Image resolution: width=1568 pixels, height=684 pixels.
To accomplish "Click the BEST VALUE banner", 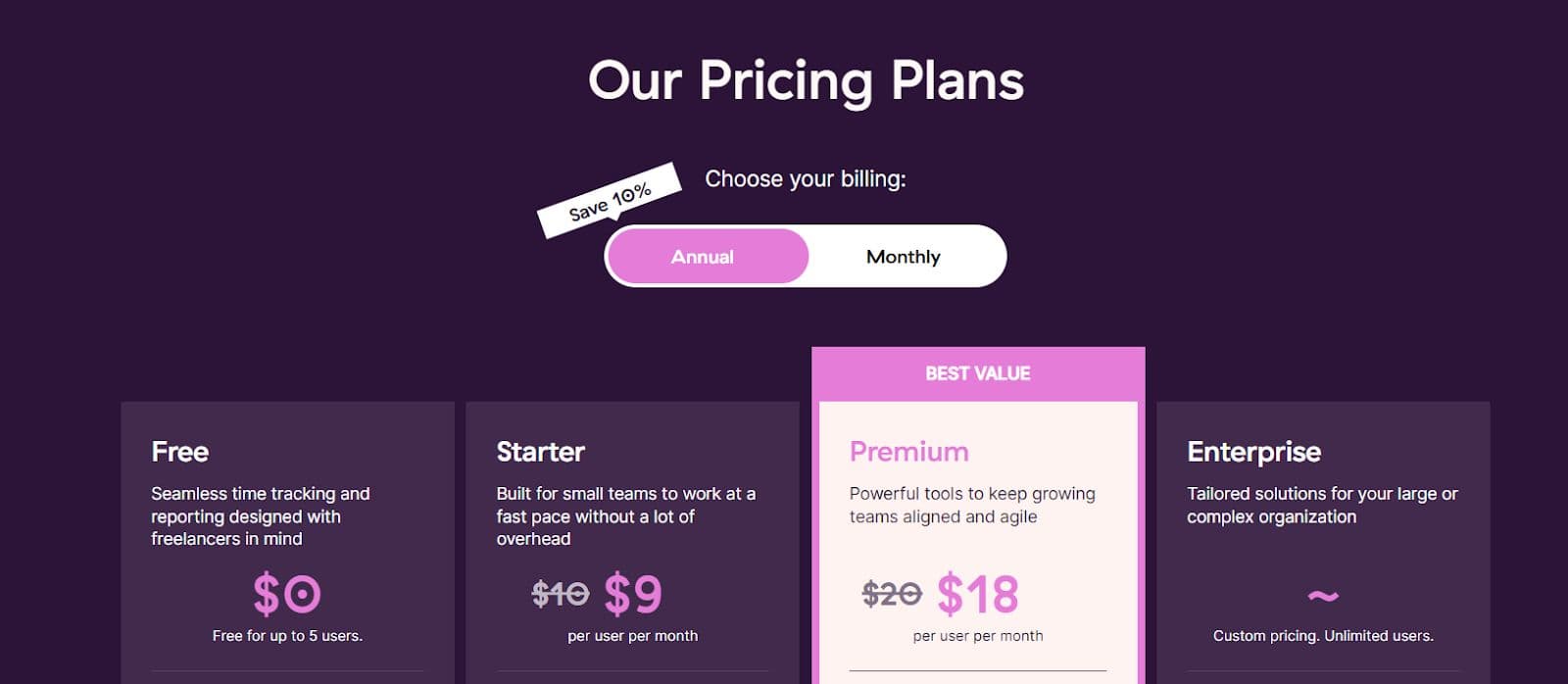I will [977, 373].
